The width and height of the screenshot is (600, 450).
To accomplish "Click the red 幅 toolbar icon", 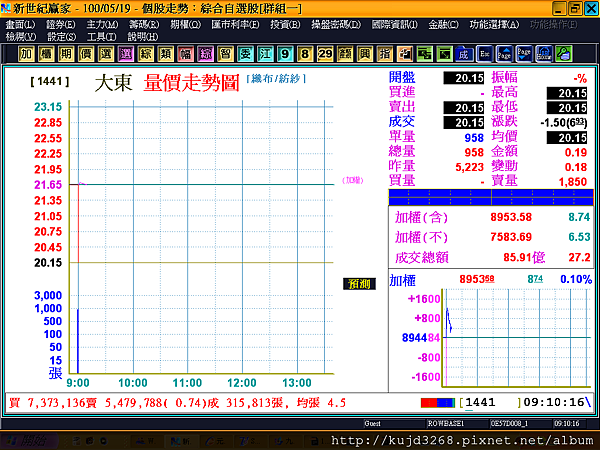I will (x=185, y=54).
